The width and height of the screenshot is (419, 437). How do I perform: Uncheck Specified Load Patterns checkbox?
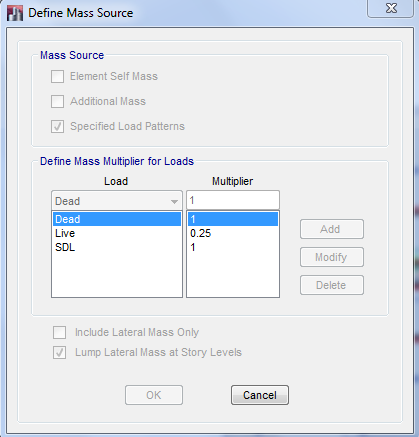(x=57, y=126)
